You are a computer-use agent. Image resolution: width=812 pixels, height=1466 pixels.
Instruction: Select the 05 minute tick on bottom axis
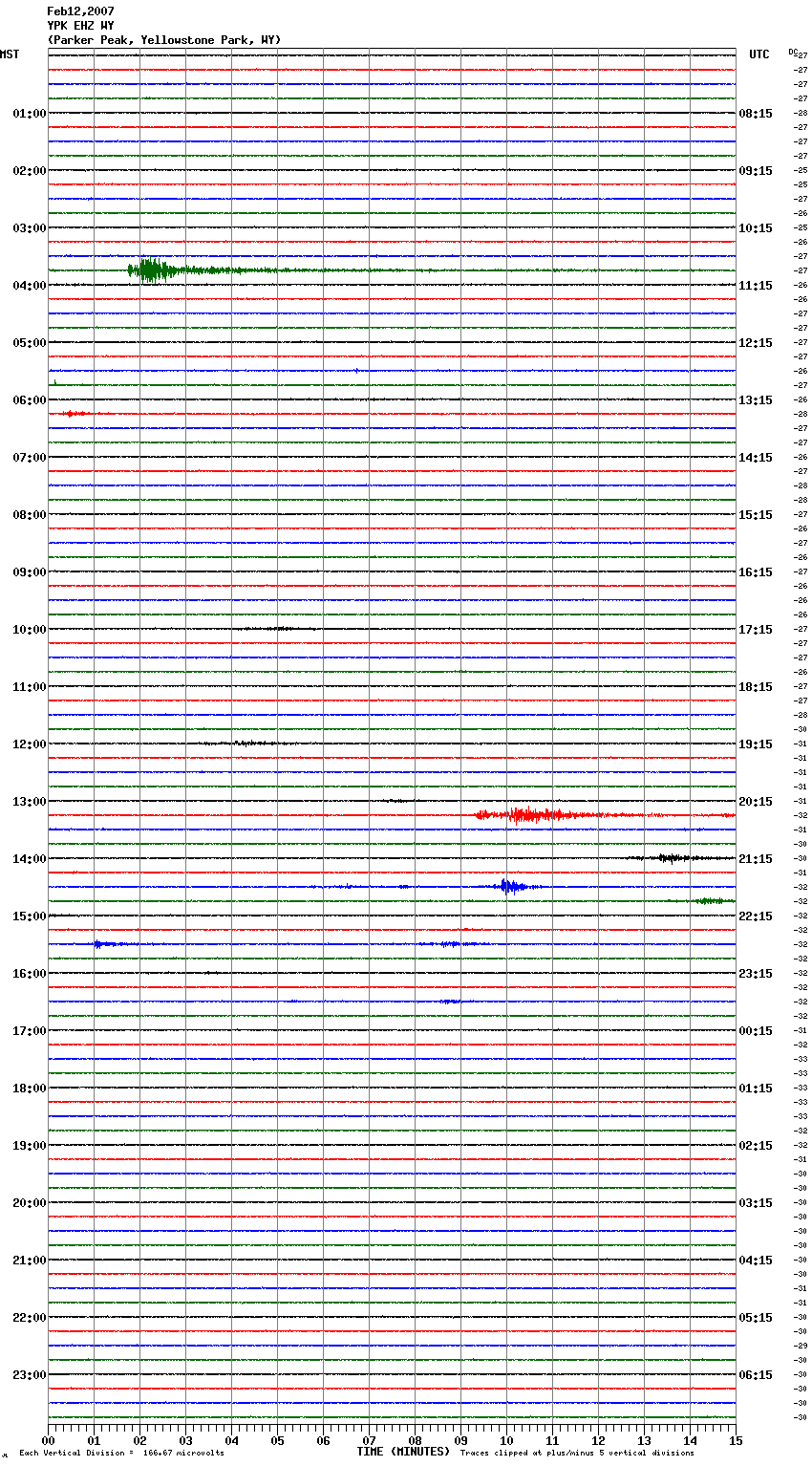pos(277,1440)
